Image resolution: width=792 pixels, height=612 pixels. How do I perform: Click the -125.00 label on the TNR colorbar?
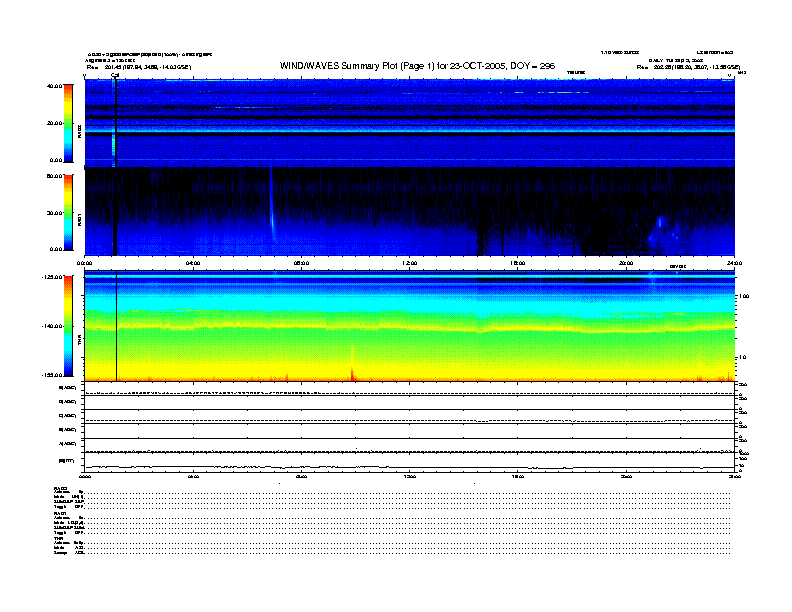pyautogui.click(x=52, y=277)
